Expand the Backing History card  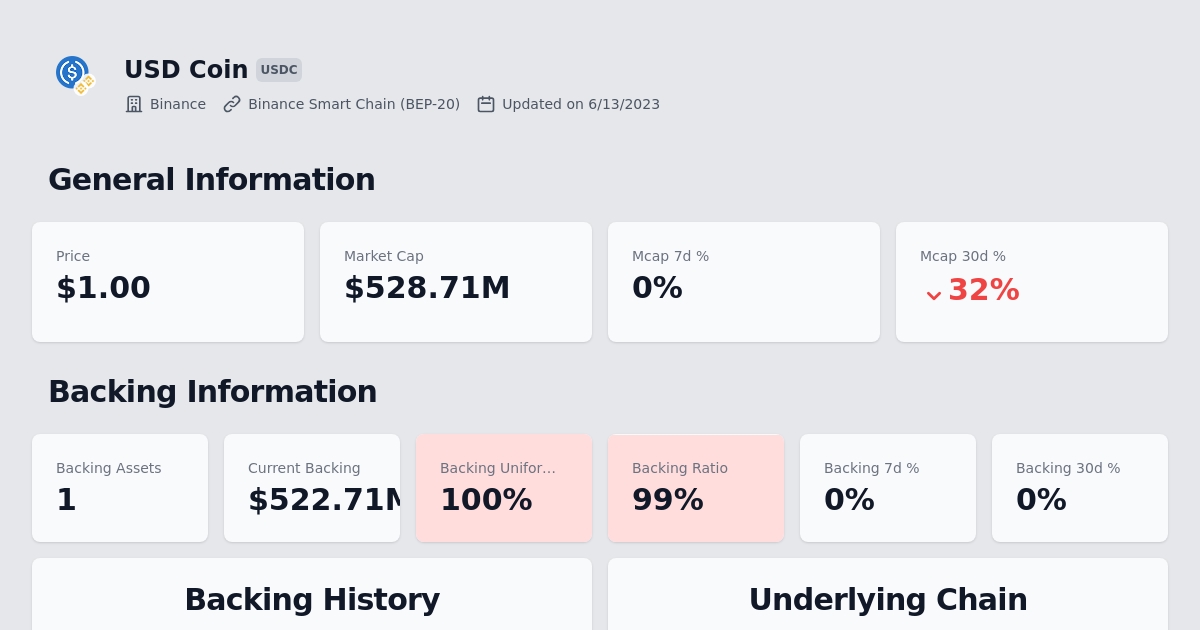312,599
